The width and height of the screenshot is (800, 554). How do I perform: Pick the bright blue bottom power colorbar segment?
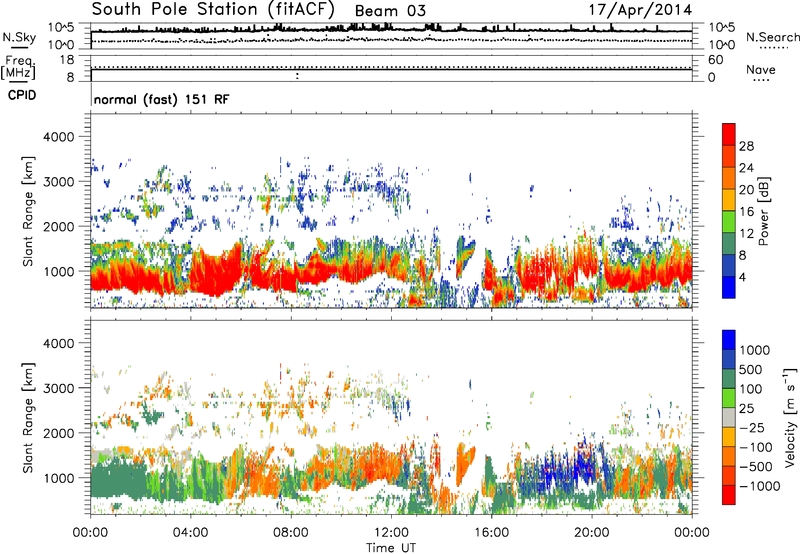coord(729,287)
